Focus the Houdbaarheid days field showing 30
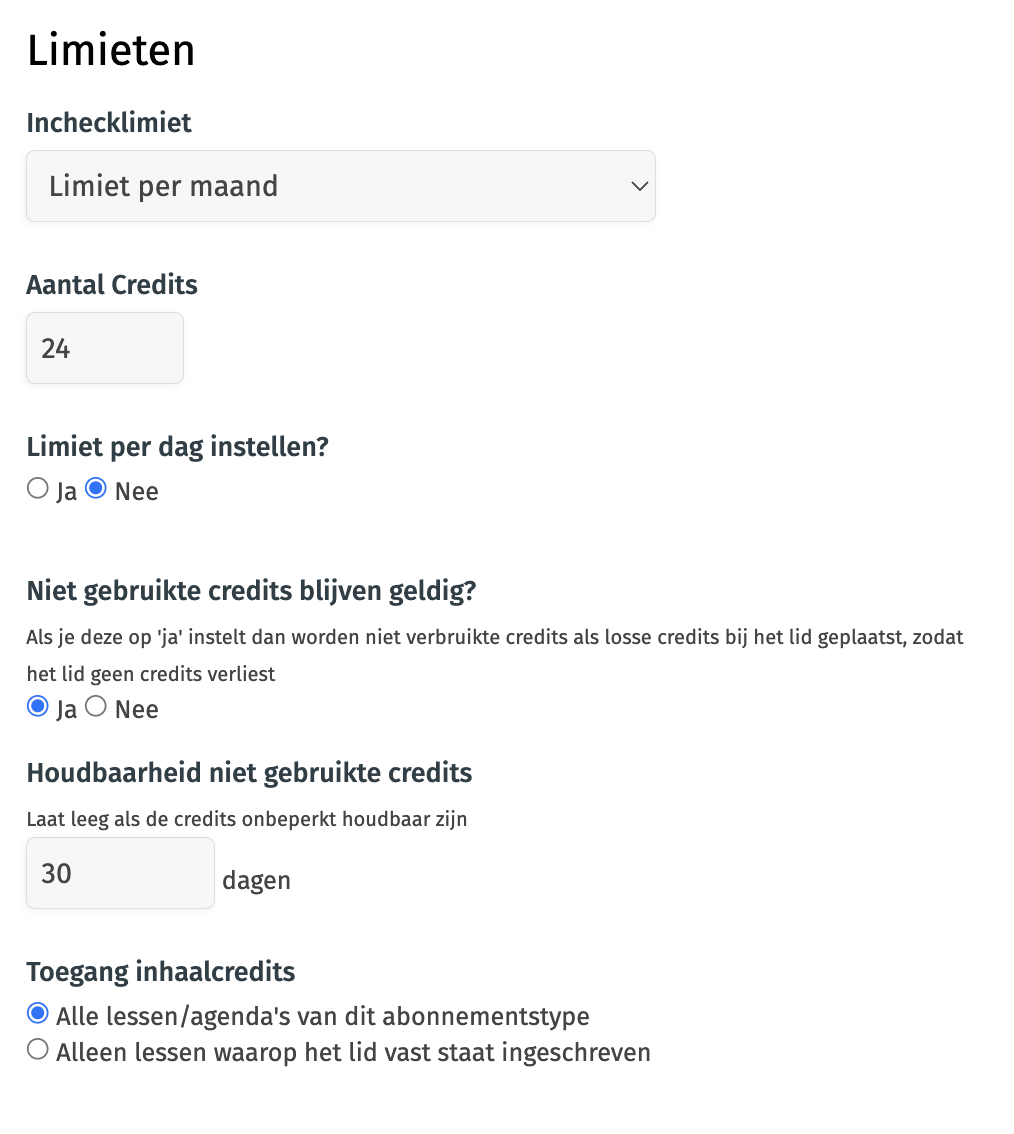 tap(121, 873)
